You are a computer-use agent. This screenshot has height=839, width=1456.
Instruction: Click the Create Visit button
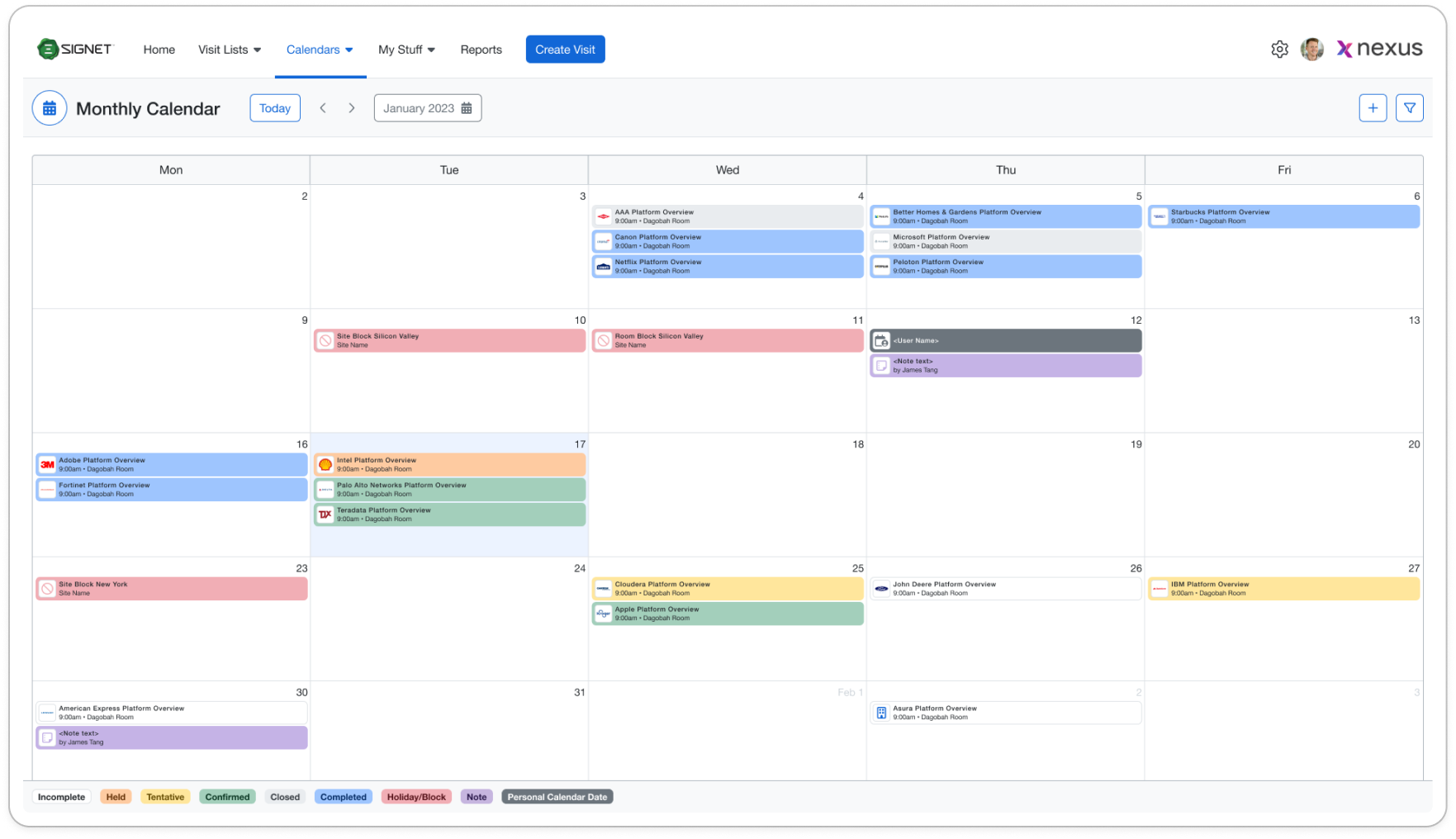pyautogui.click(x=565, y=50)
